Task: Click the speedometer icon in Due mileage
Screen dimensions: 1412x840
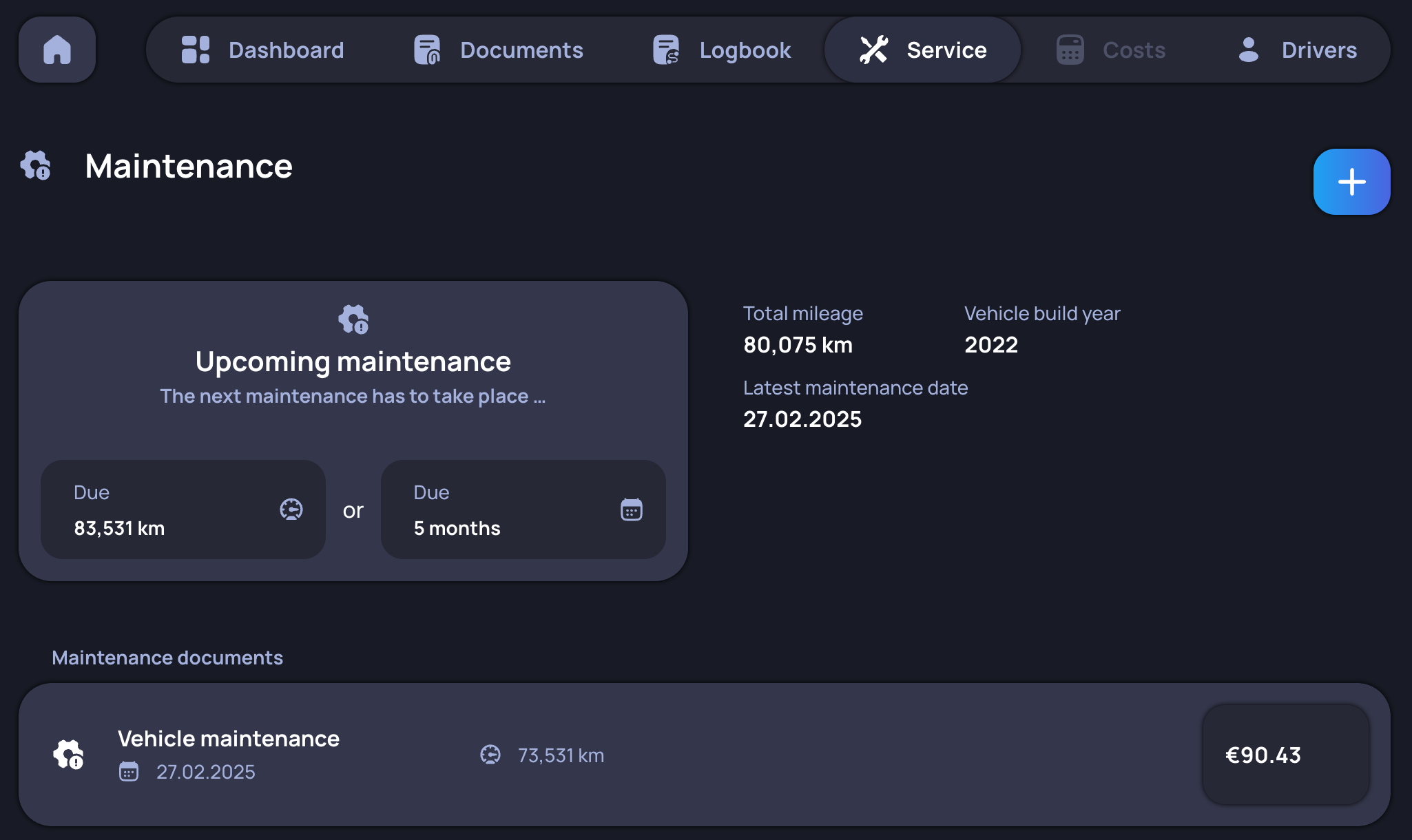Action: (x=291, y=510)
